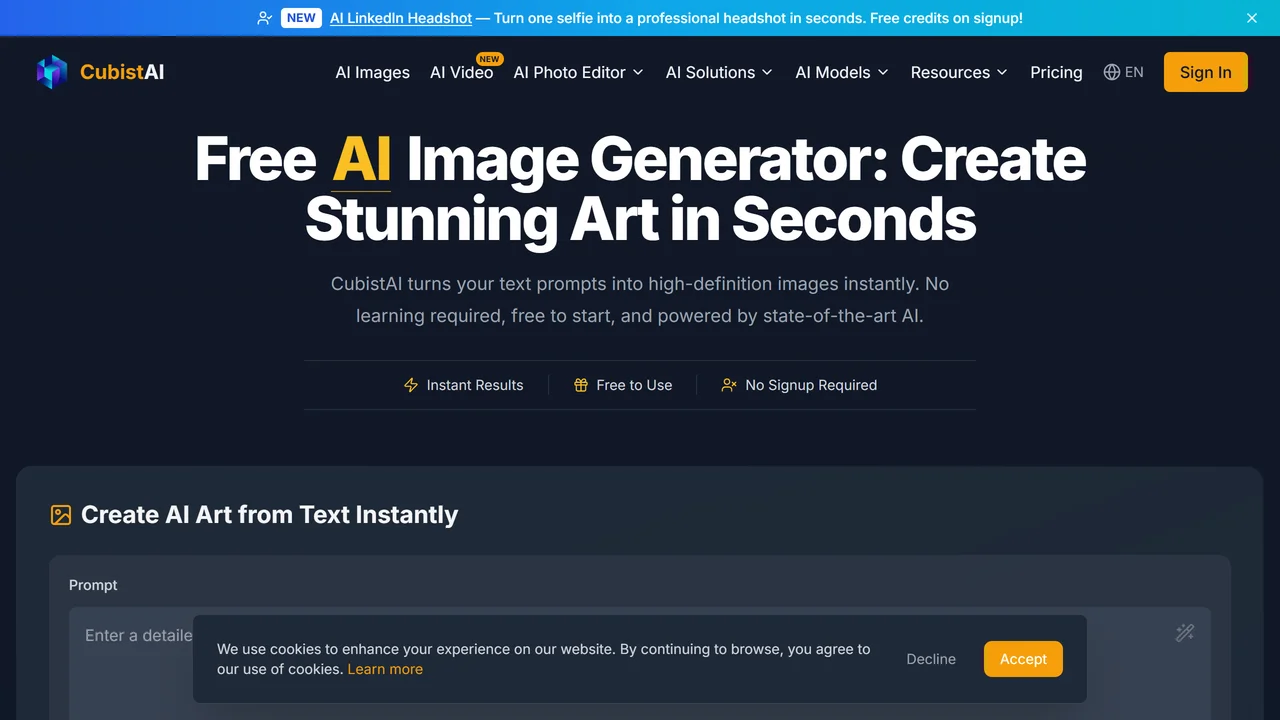Expand the AI Solutions dropdown menu
Screen dimensions: 1280x720
720,72
